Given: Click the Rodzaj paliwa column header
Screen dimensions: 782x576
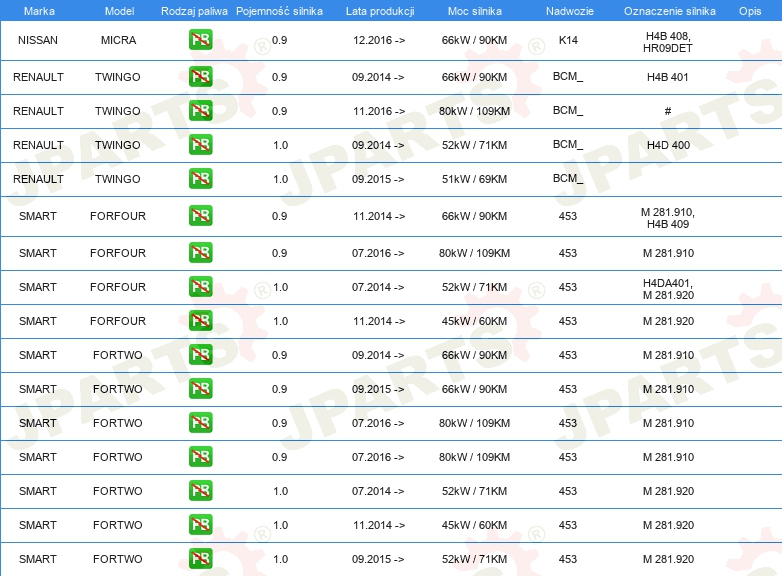Looking at the screenshot, I should 194,10.
